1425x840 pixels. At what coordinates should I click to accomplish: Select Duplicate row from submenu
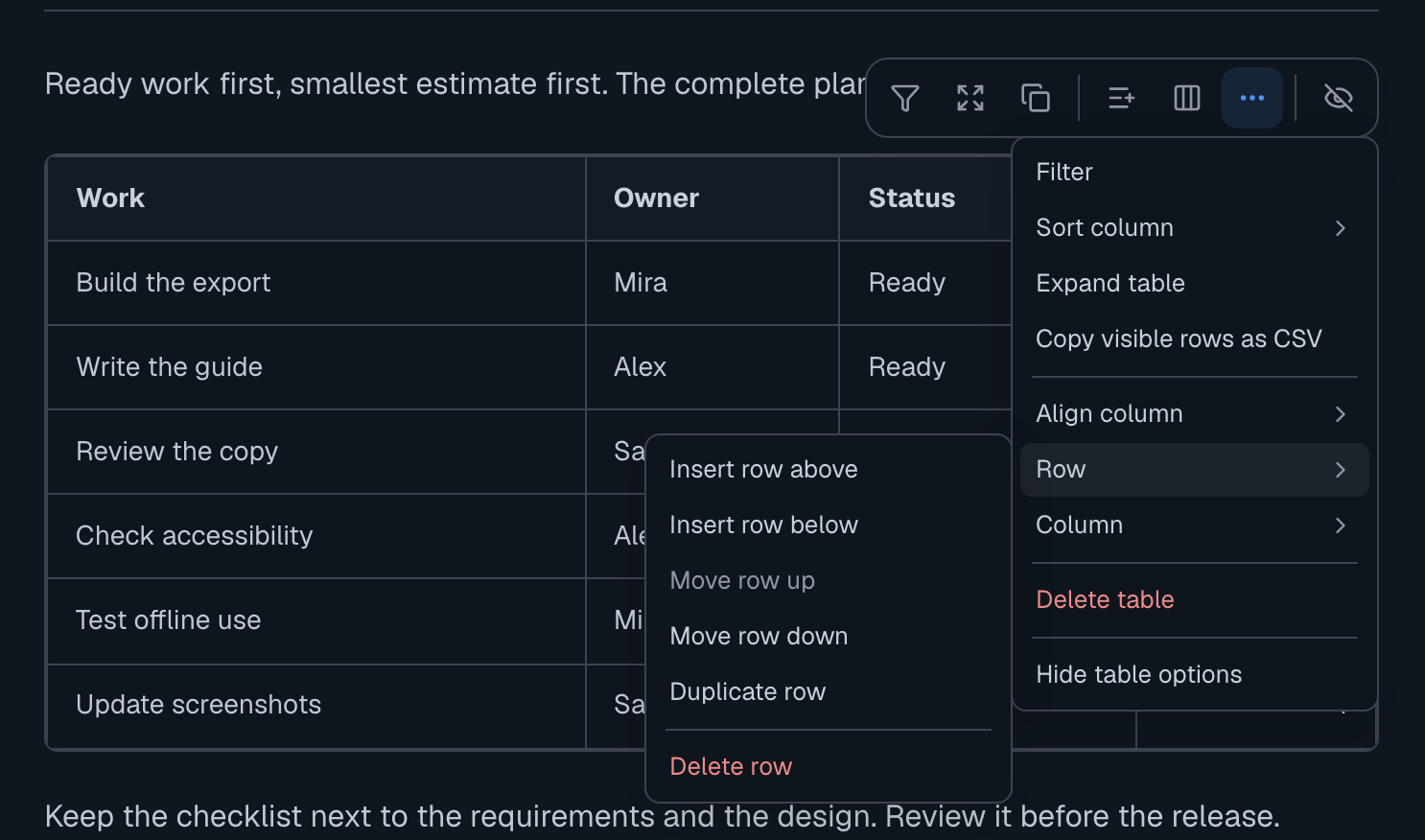point(829,692)
